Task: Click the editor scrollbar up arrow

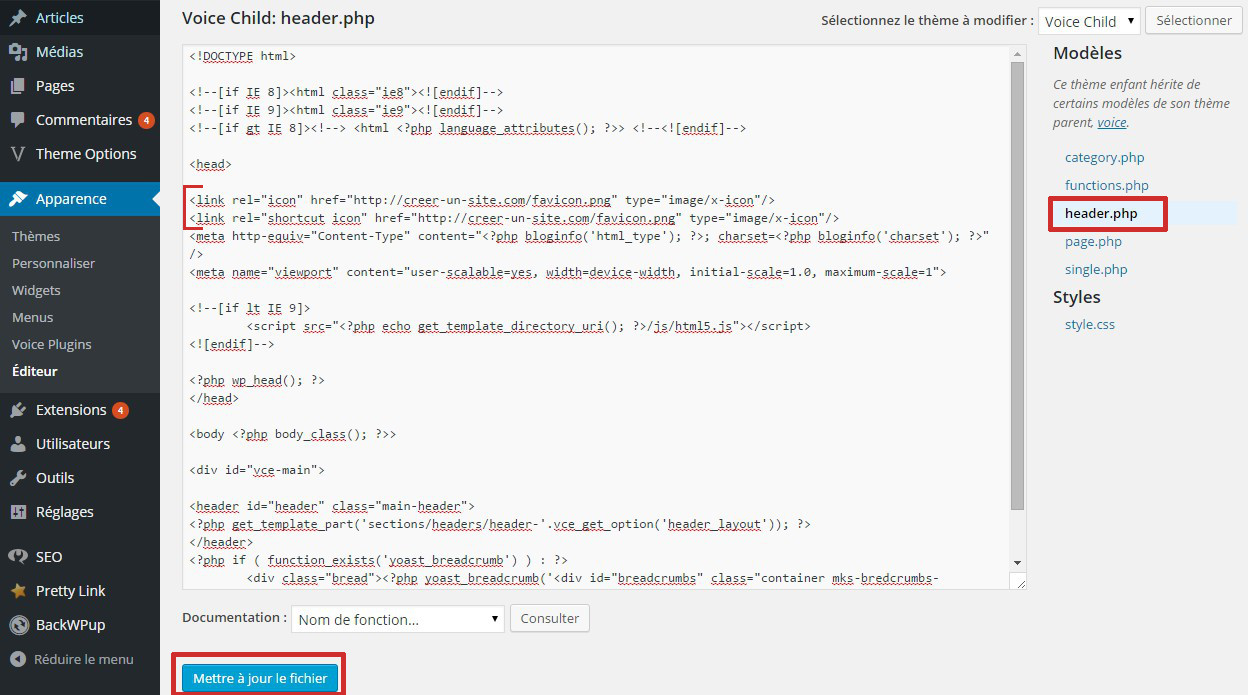Action: coord(1018,52)
